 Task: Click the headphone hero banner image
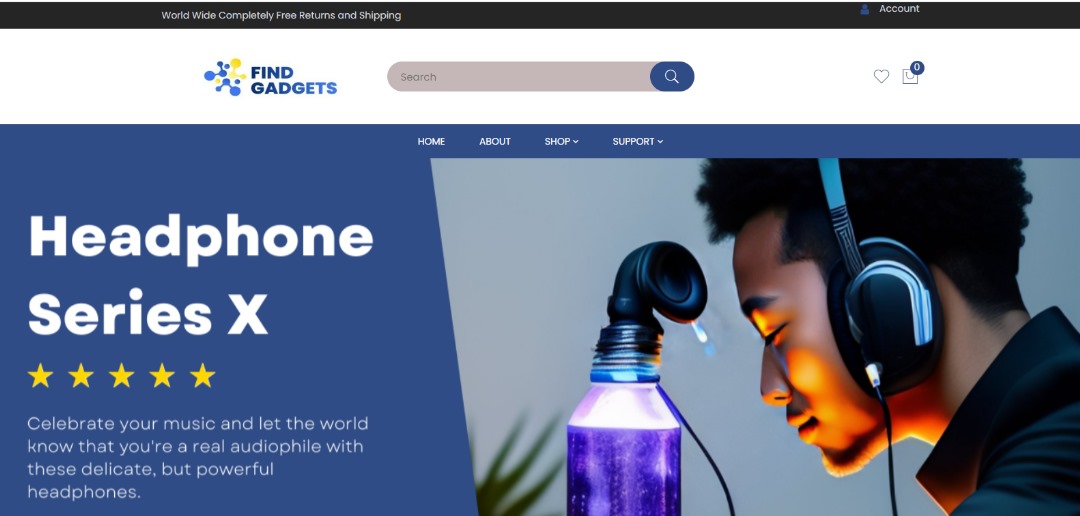[x=756, y=337]
